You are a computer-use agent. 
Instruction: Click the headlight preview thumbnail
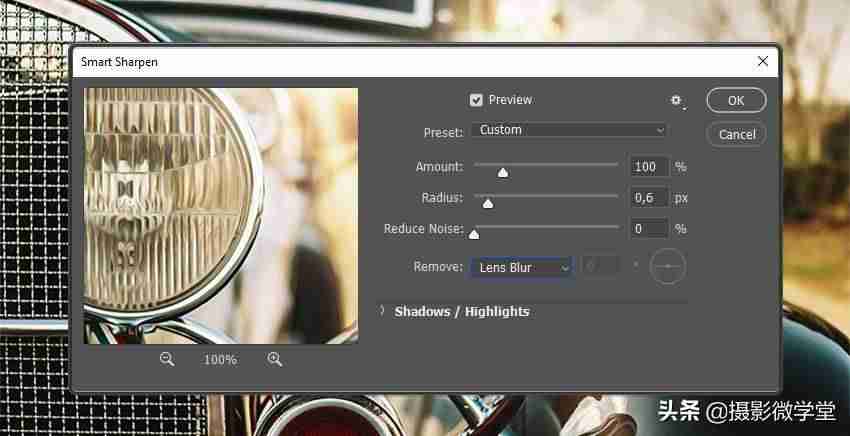click(x=221, y=216)
